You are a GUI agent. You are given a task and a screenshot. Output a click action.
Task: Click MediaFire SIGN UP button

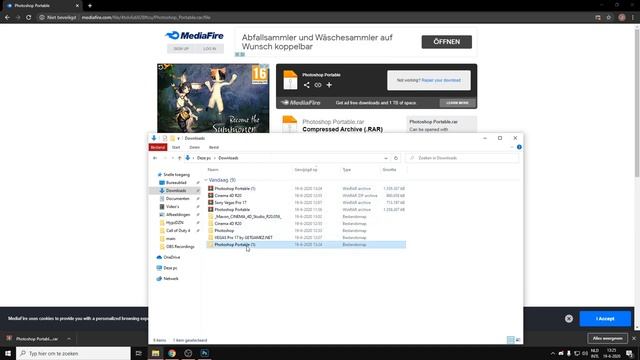181,49
